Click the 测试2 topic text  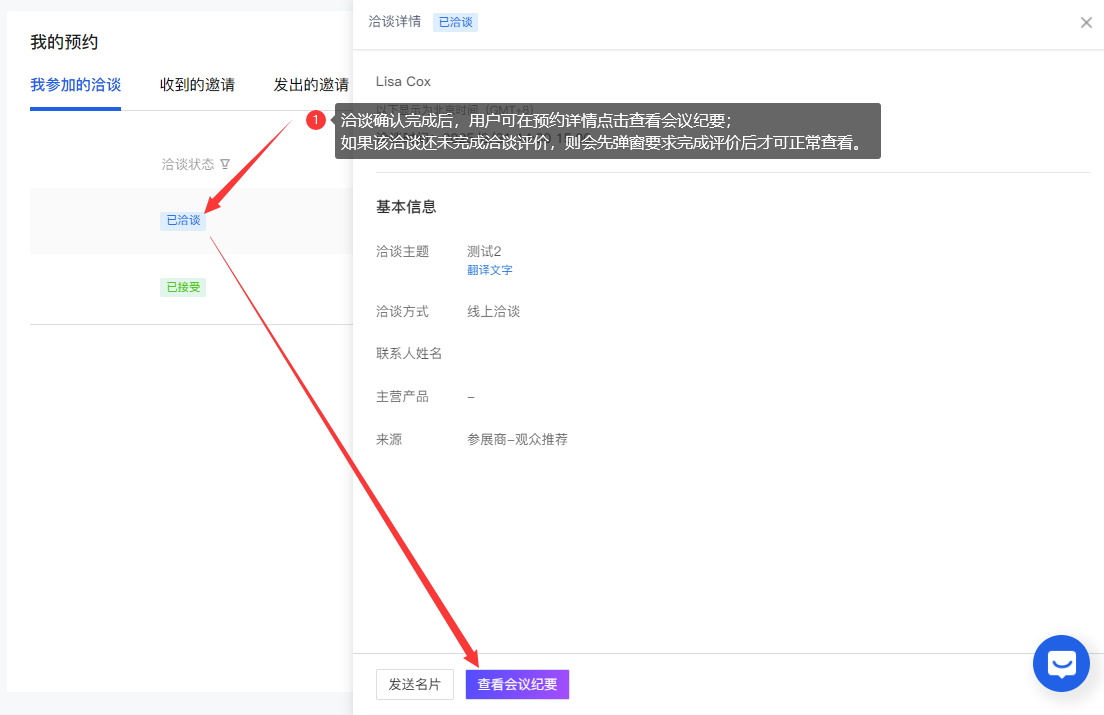(x=484, y=251)
